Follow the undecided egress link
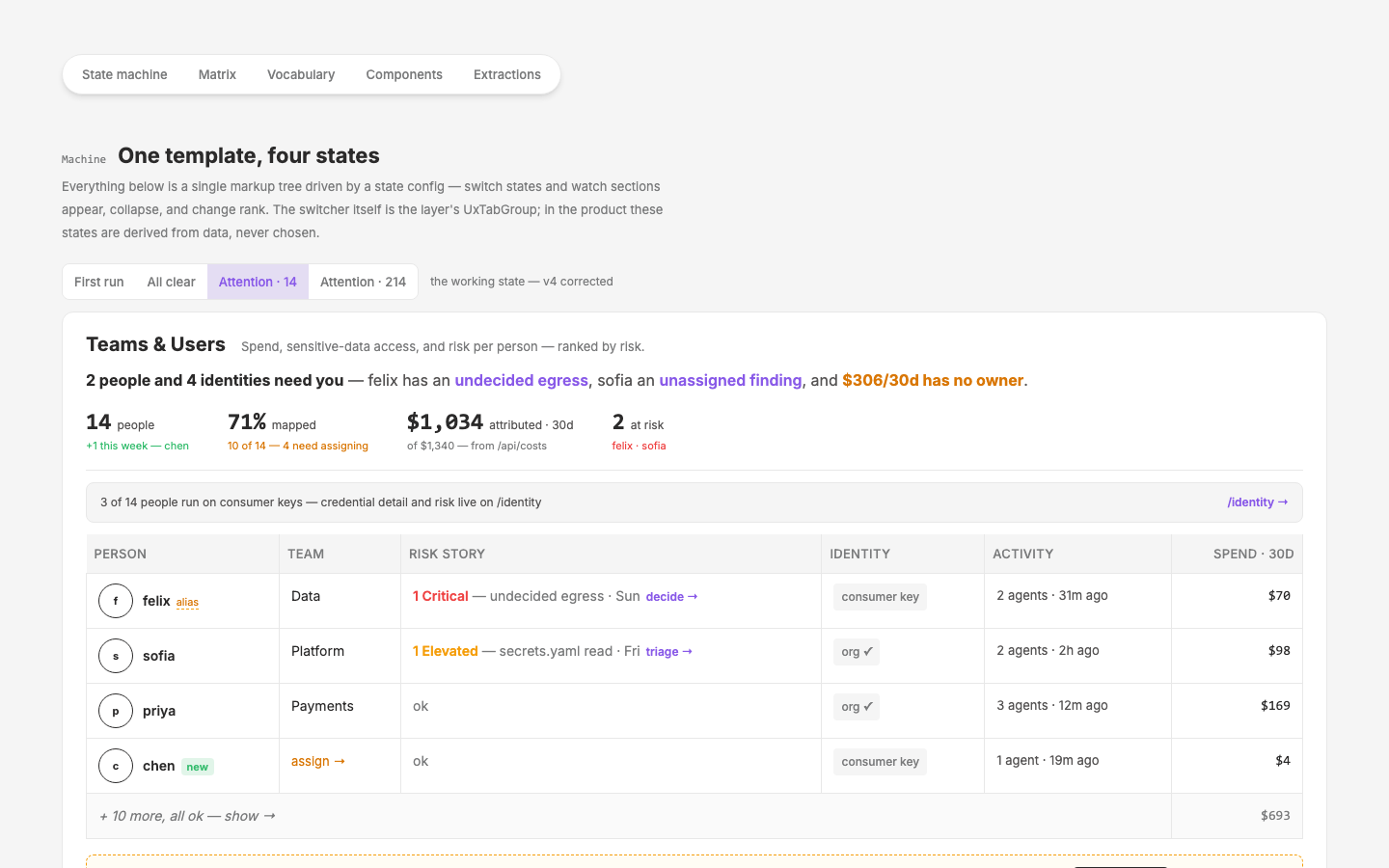Viewport: 1389px width, 868px height. (521, 380)
